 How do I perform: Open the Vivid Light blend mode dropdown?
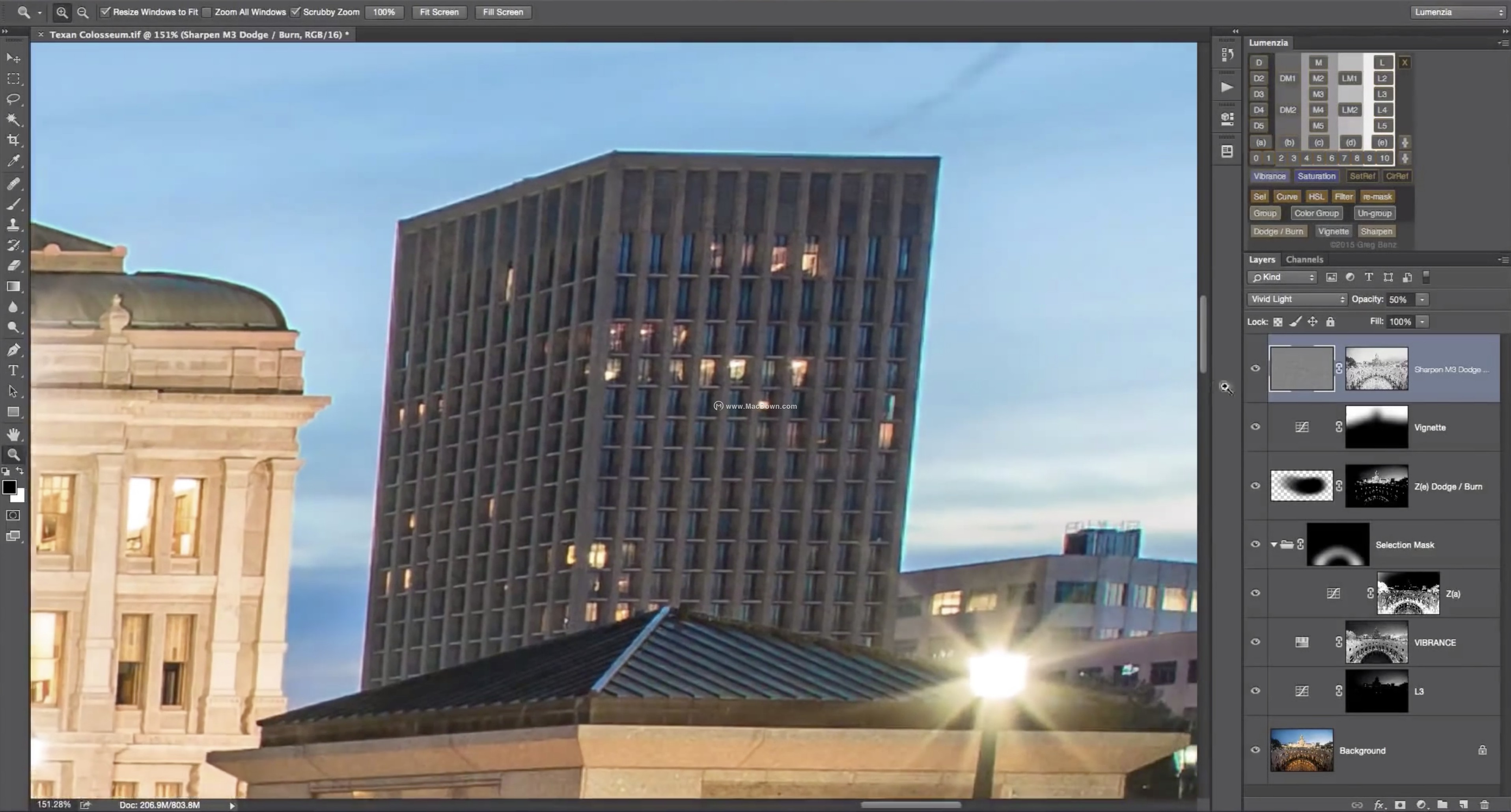(x=1297, y=300)
